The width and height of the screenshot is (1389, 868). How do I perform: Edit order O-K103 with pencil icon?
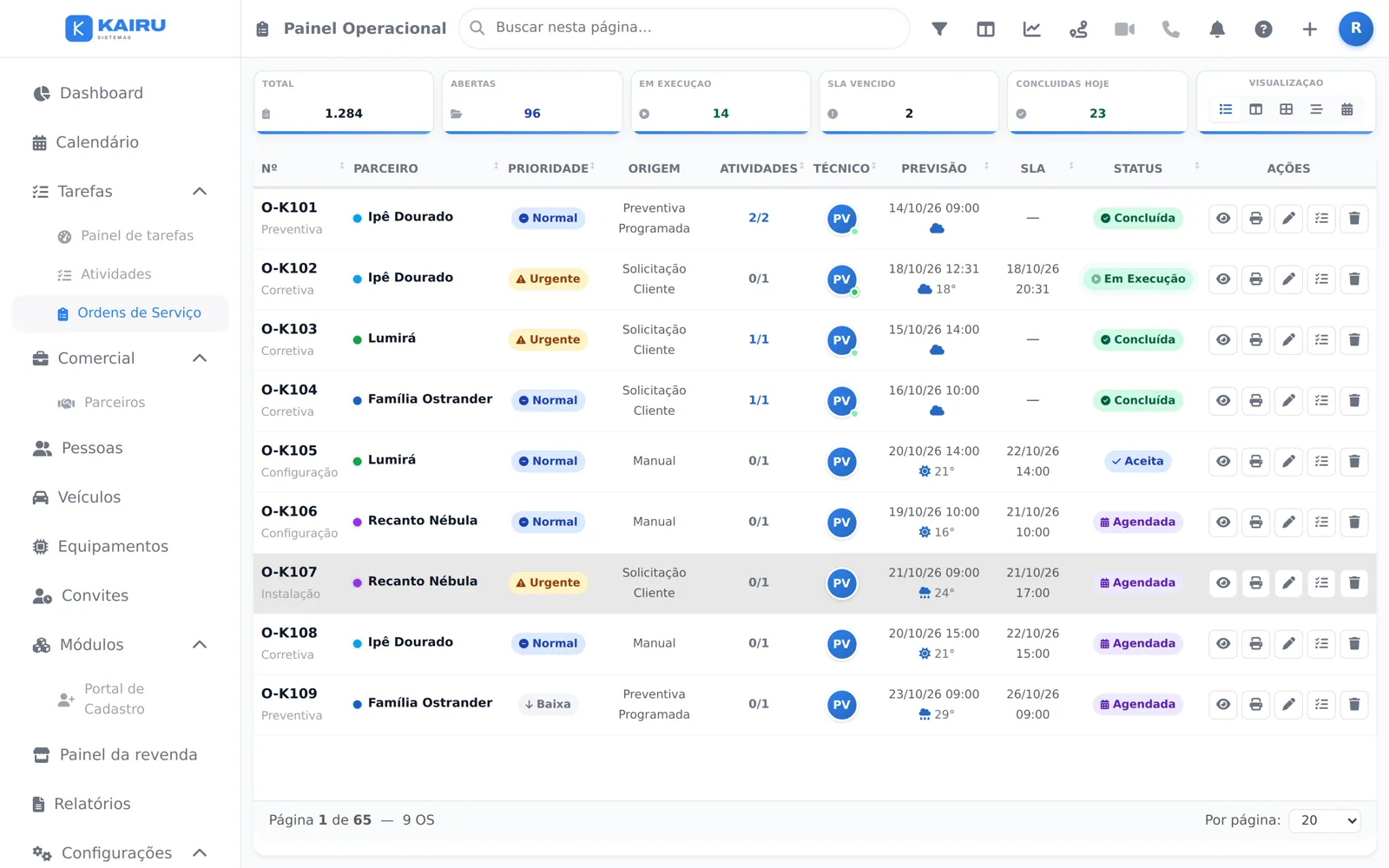[x=1288, y=339]
